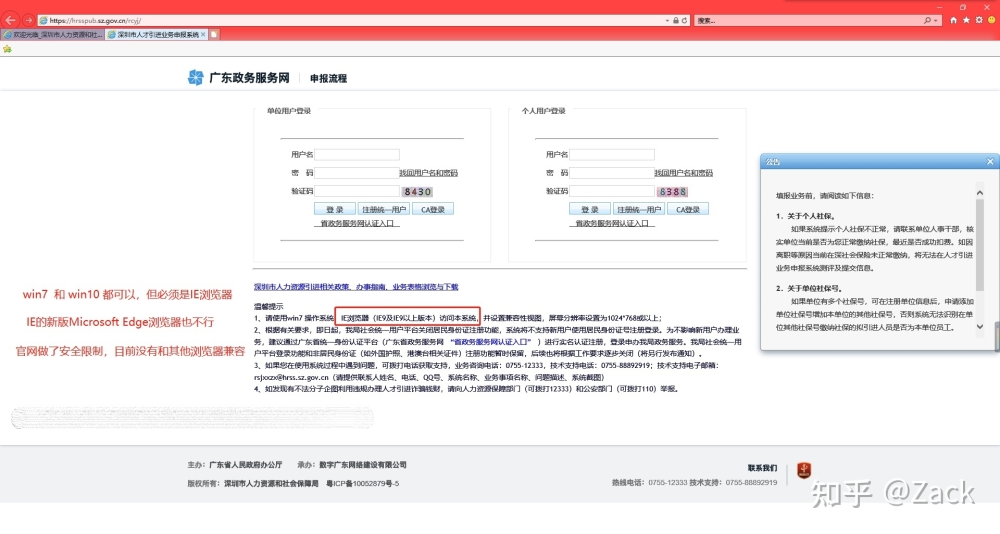Open 深圳市人力资源引进相关政策 download link
This screenshot has height=534, width=1000.
pyautogui.click(x=356, y=287)
